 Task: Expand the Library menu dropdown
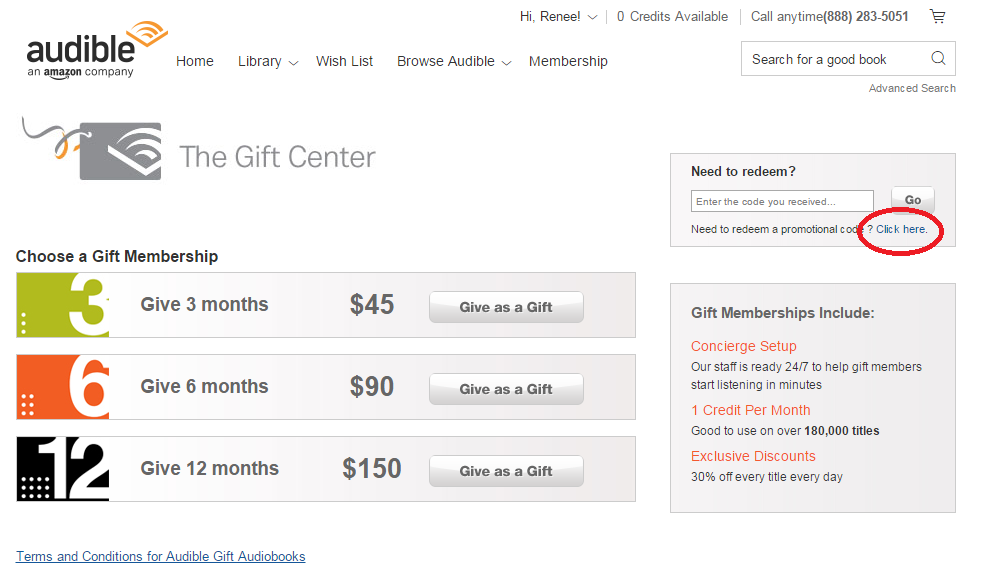268,61
